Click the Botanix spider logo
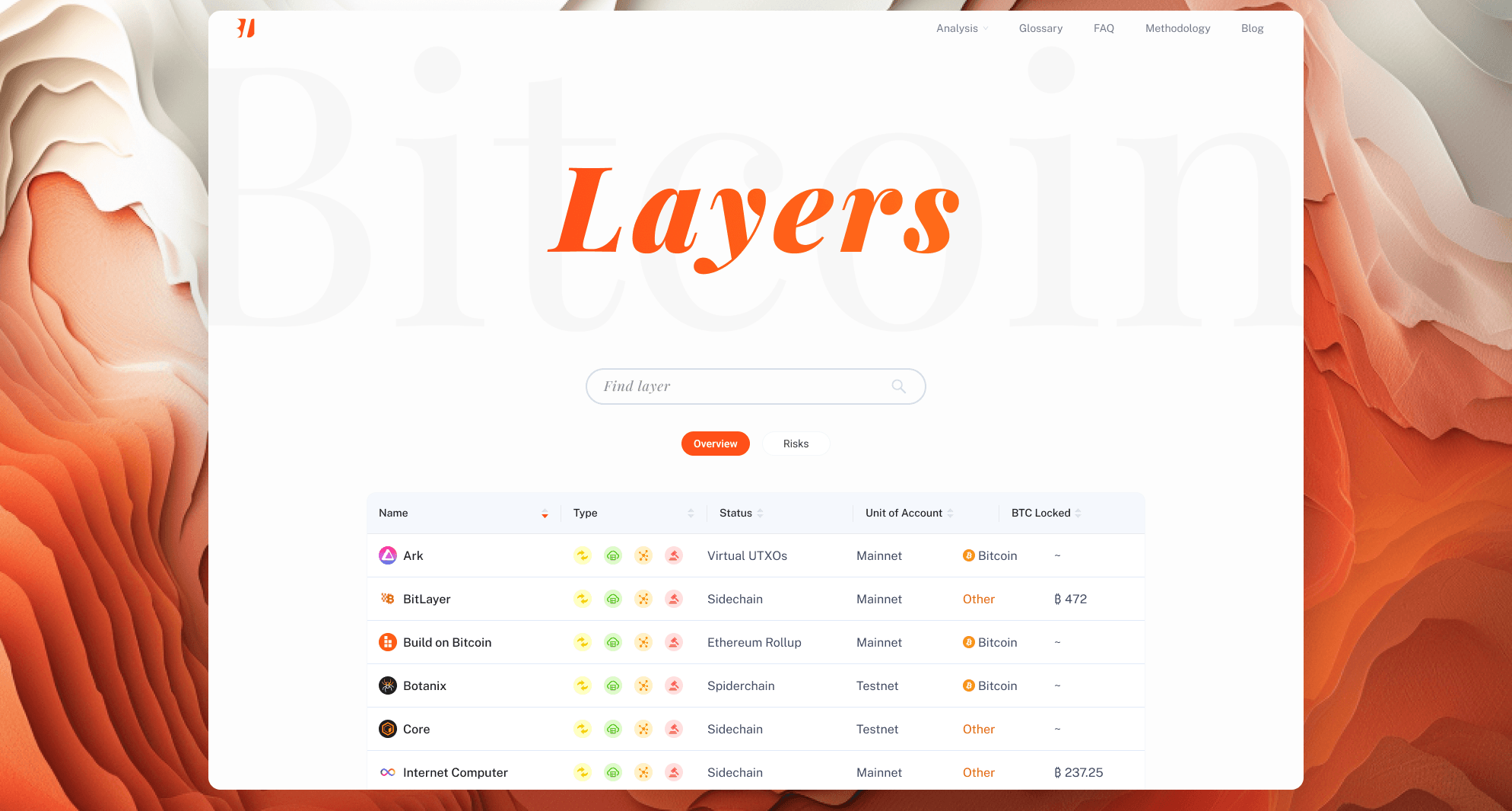The image size is (1512, 811). click(388, 685)
